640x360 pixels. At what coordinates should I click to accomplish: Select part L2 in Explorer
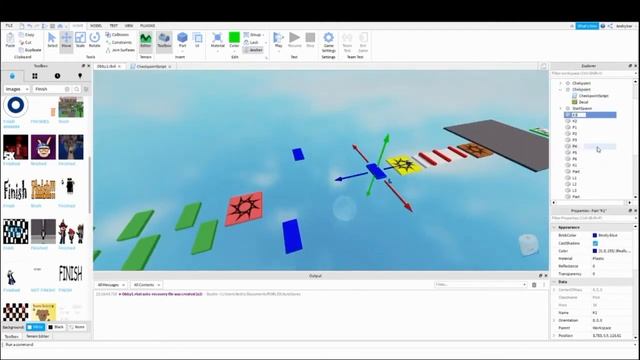574,184
